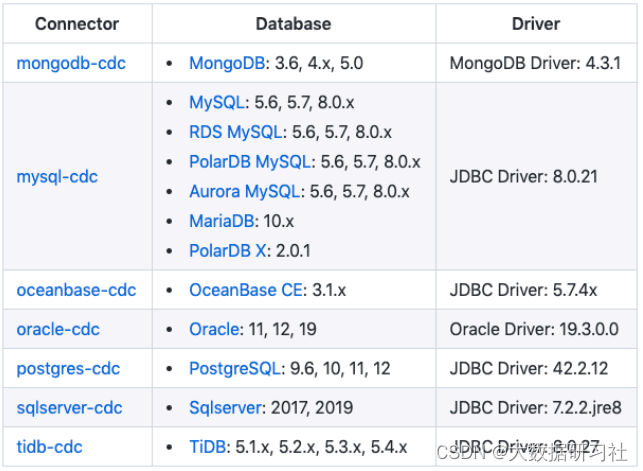643x471 pixels.
Task: Visit the MariaDB link
Action: point(222,221)
